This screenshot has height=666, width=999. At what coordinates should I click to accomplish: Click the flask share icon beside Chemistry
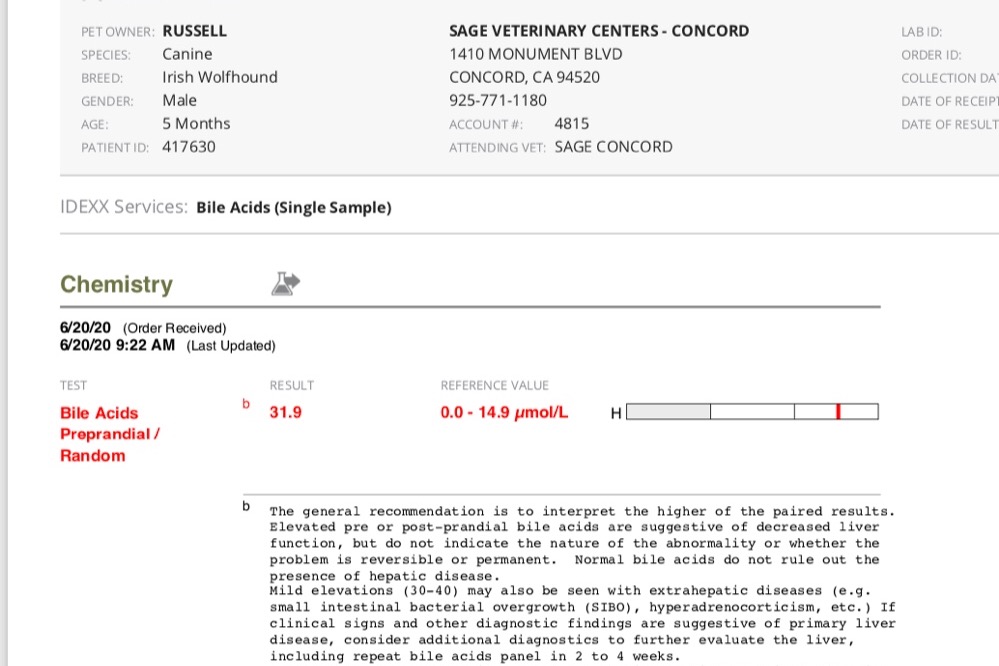286,284
